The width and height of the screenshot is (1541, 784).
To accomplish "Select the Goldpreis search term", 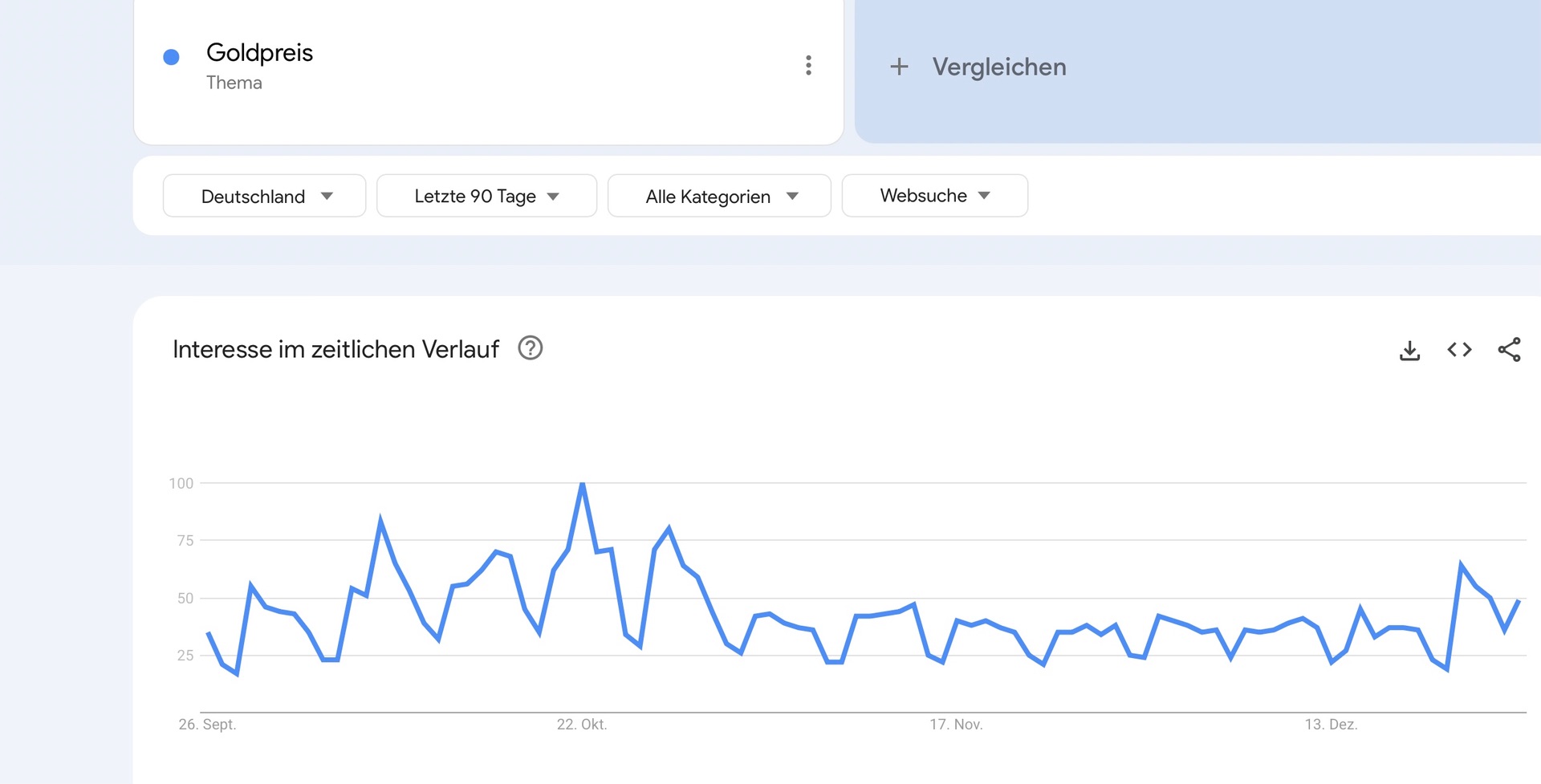I will 259,53.
